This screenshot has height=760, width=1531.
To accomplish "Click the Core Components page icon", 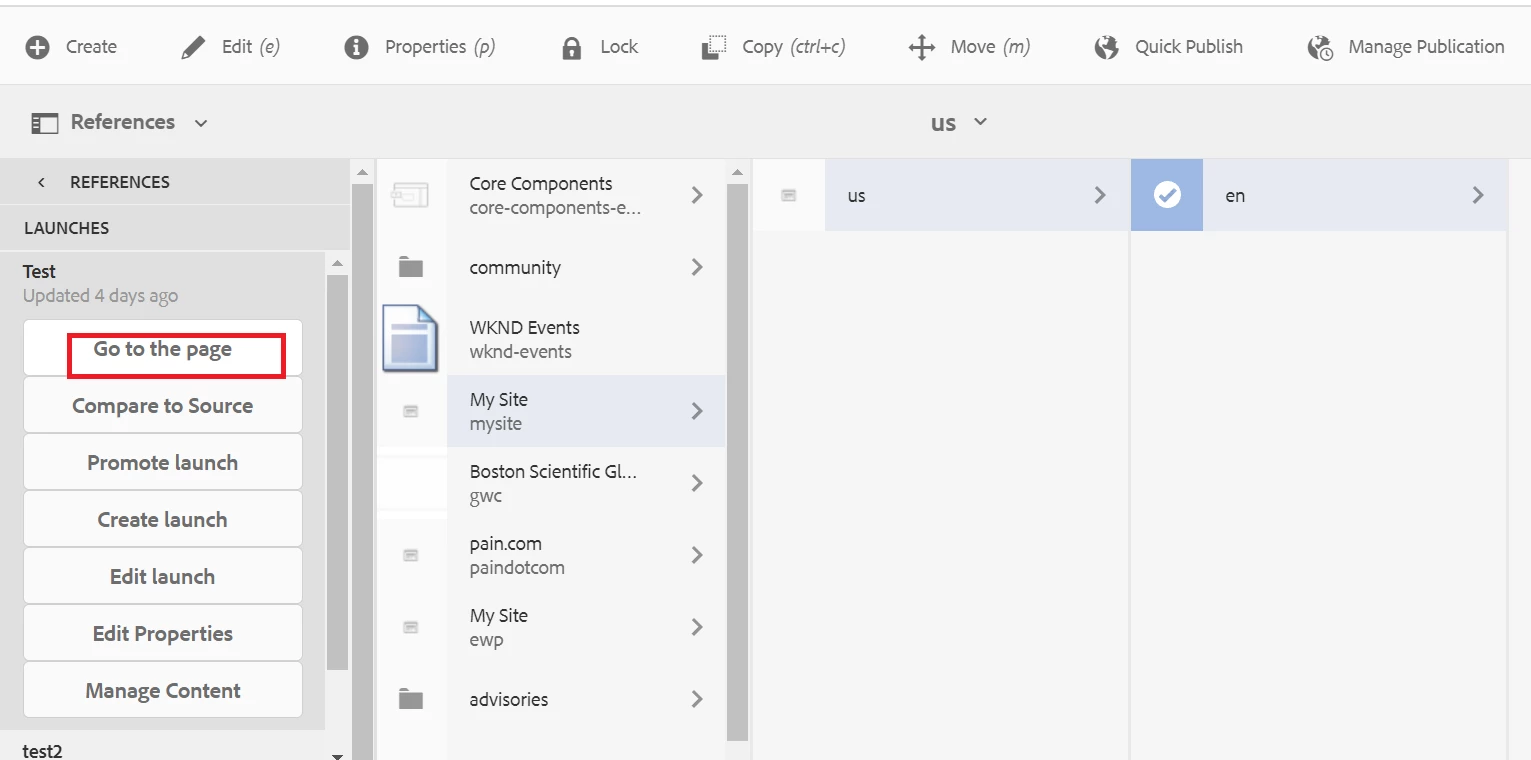I will point(410,195).
